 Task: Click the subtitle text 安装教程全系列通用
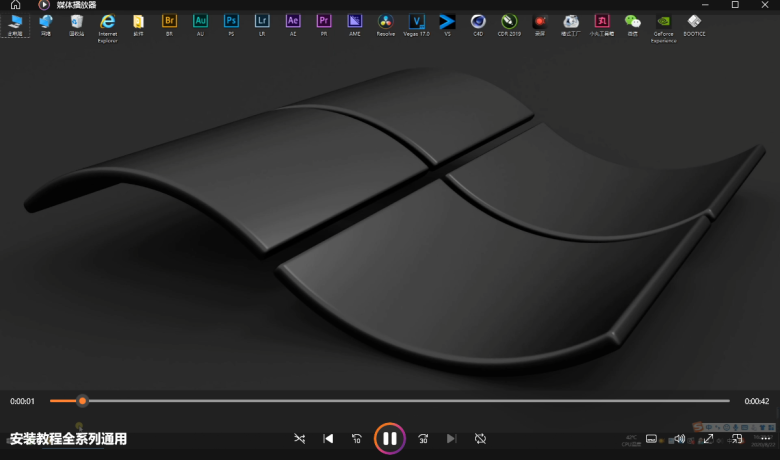[68, 439]
